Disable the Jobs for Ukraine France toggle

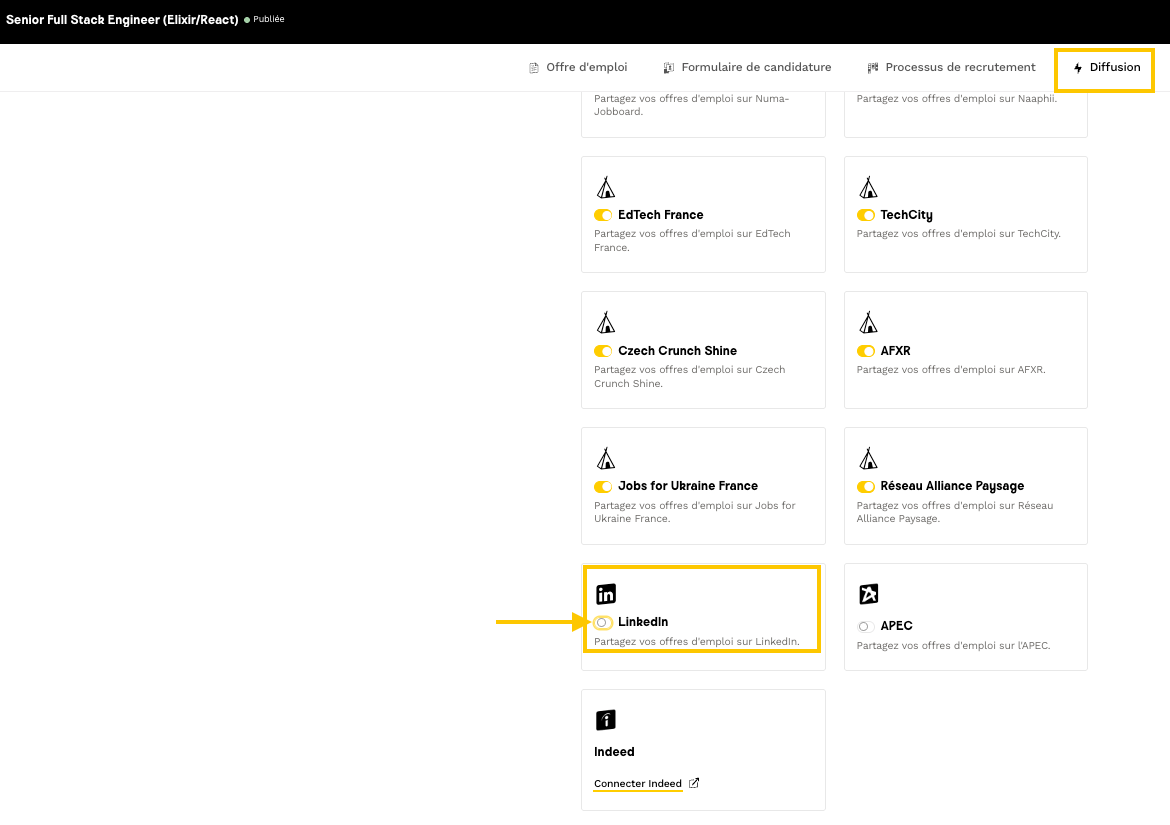point(603,487)
